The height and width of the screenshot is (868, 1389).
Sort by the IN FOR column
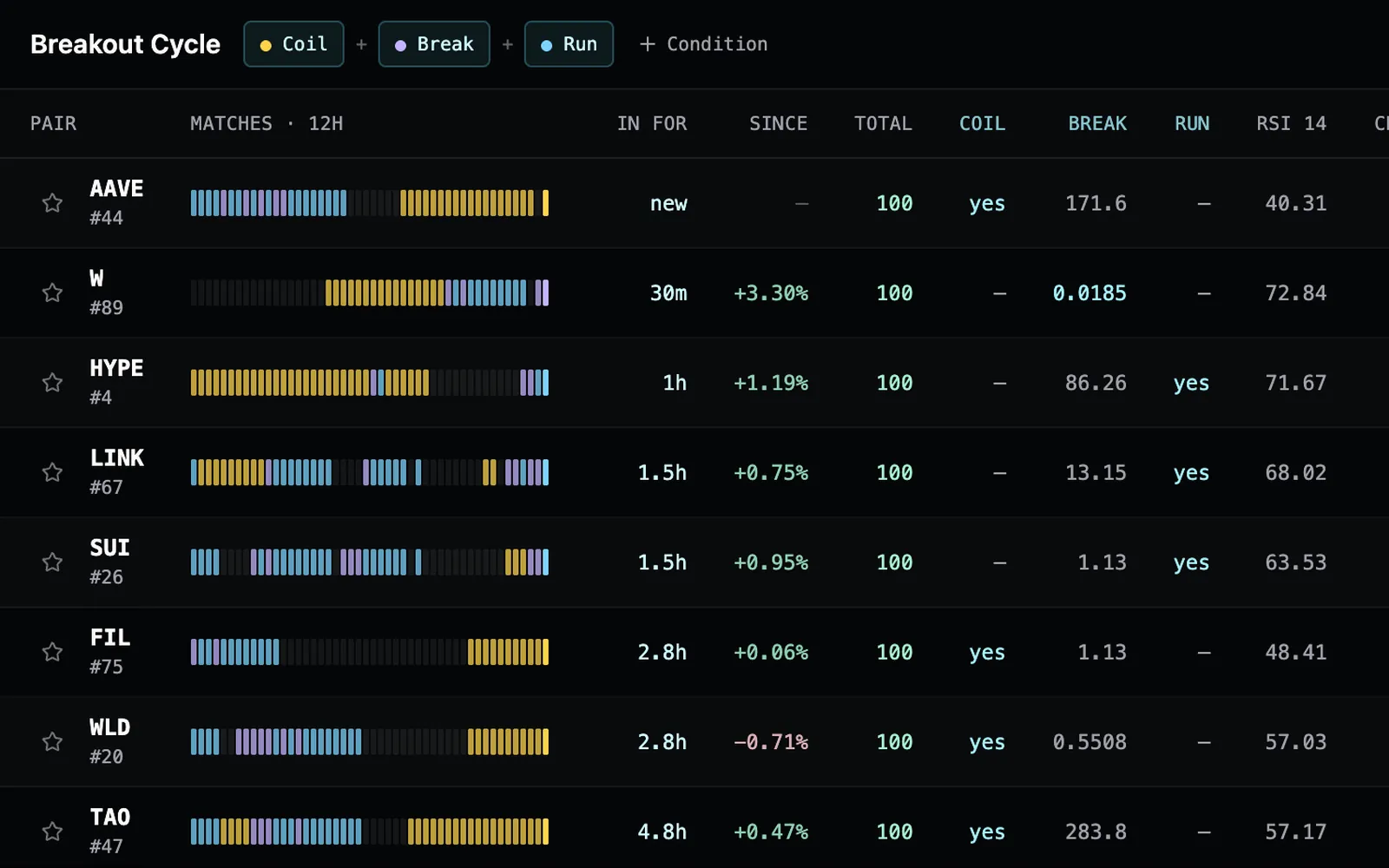[x=652, y=123]
